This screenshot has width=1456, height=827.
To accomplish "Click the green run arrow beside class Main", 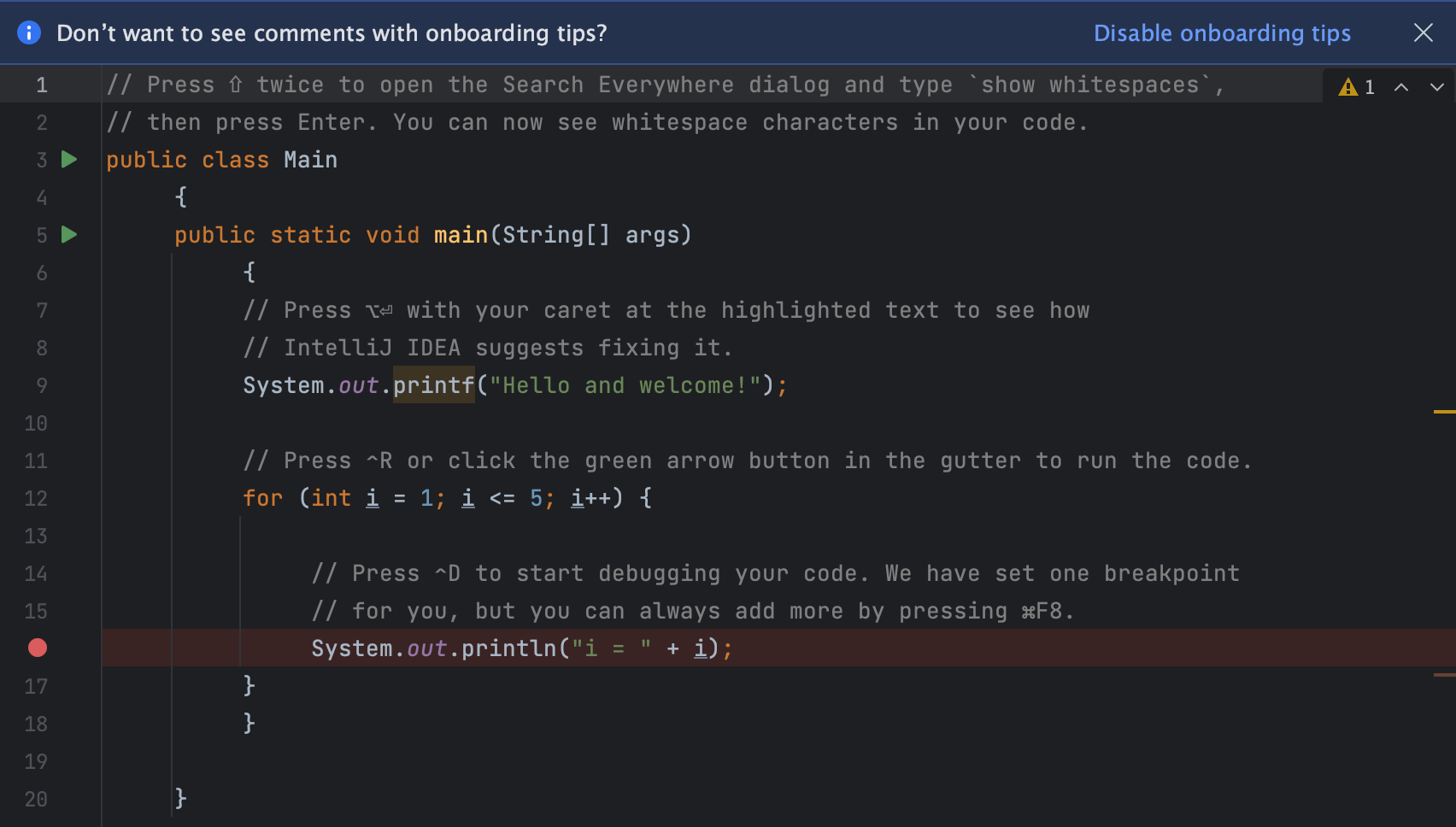I will (69, 160).
